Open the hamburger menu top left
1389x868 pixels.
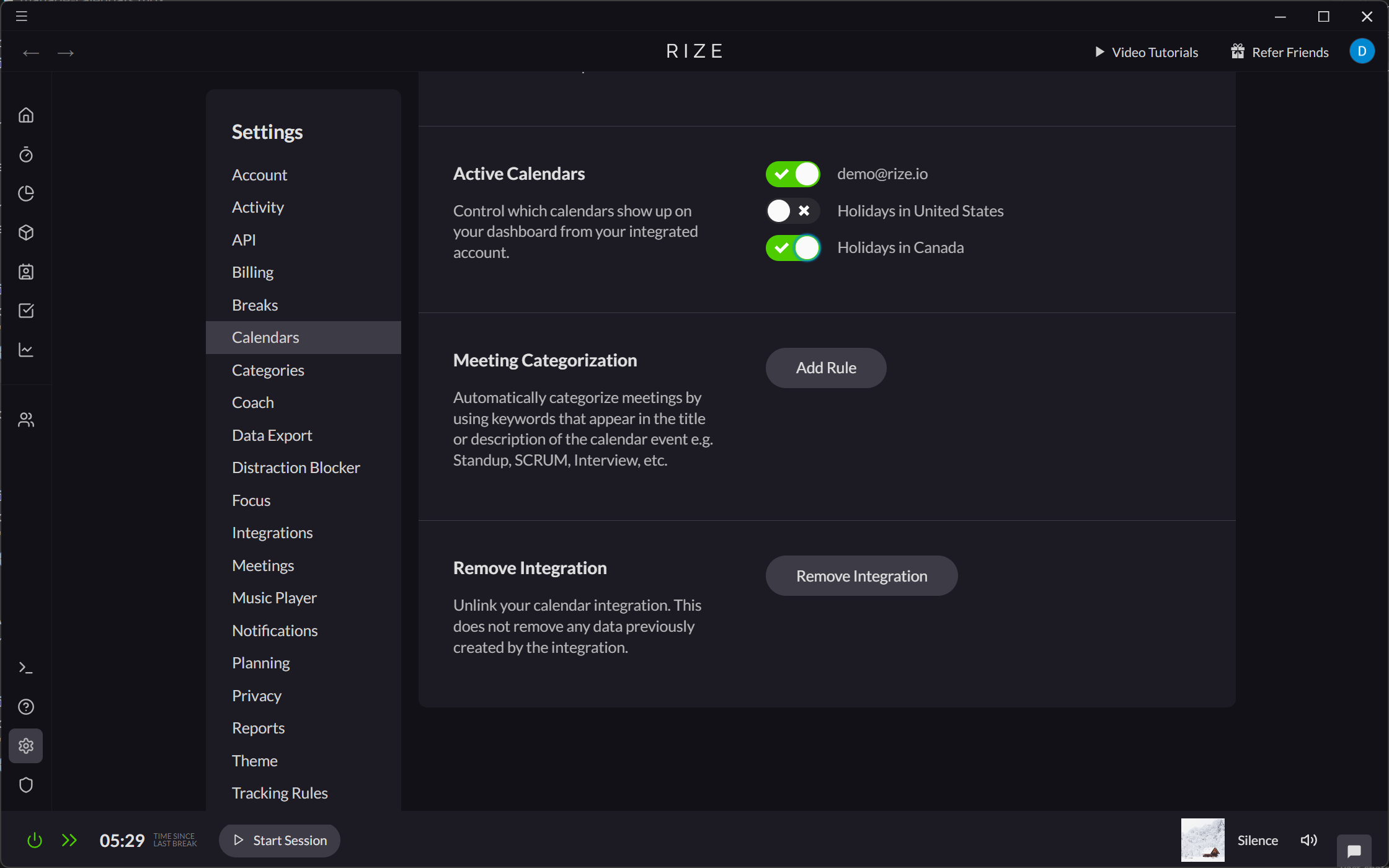coord(20,16)
